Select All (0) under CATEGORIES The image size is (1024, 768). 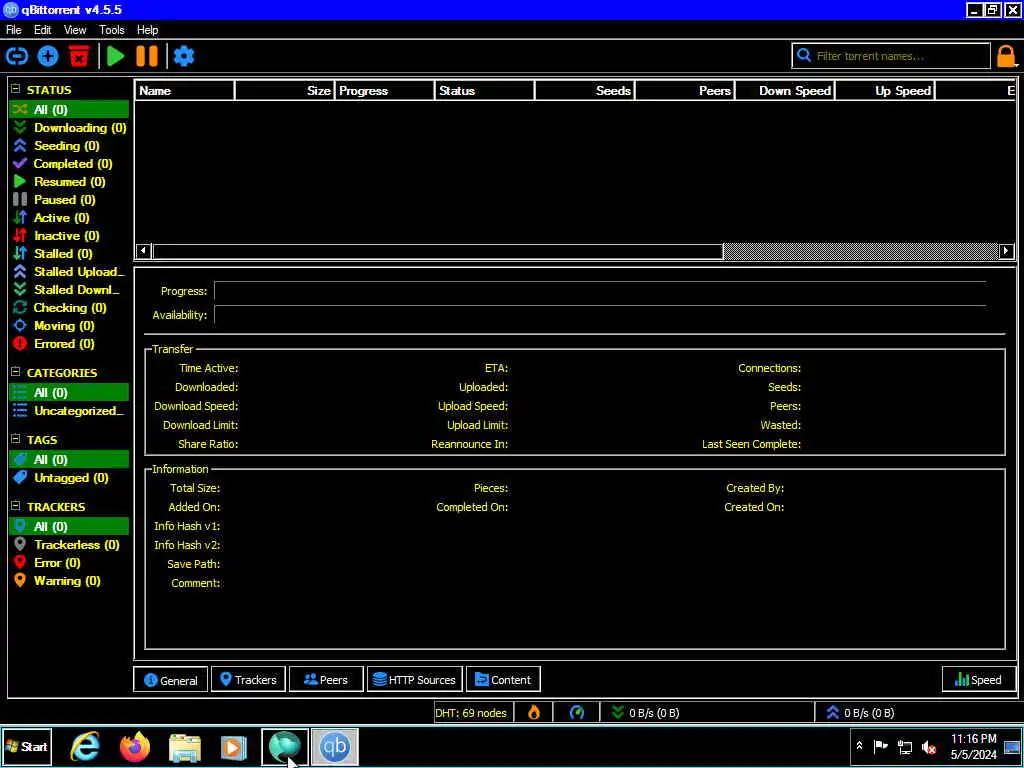(69, 392)
